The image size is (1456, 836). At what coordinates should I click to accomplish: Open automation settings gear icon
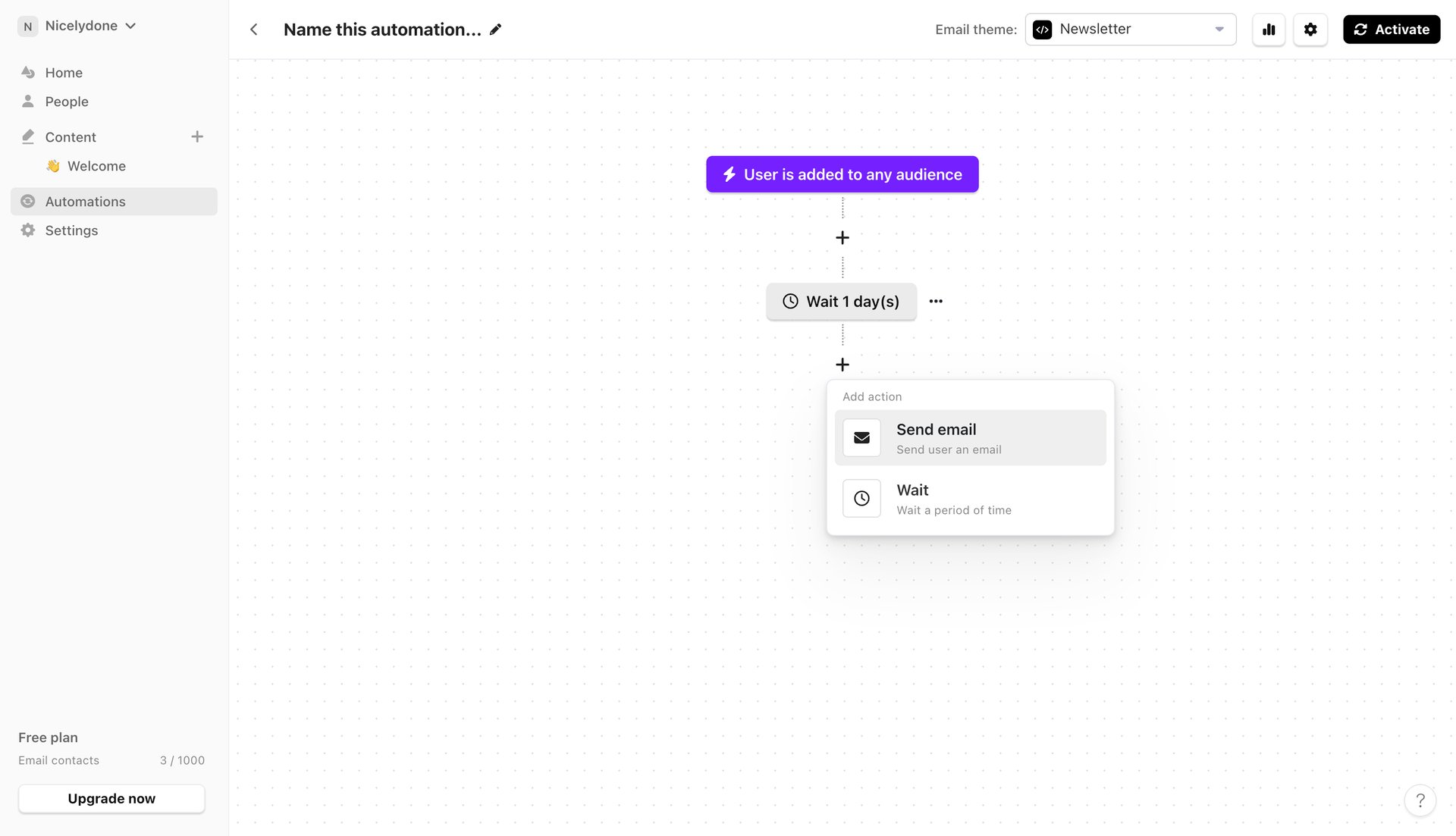(x=1310, y=29)
